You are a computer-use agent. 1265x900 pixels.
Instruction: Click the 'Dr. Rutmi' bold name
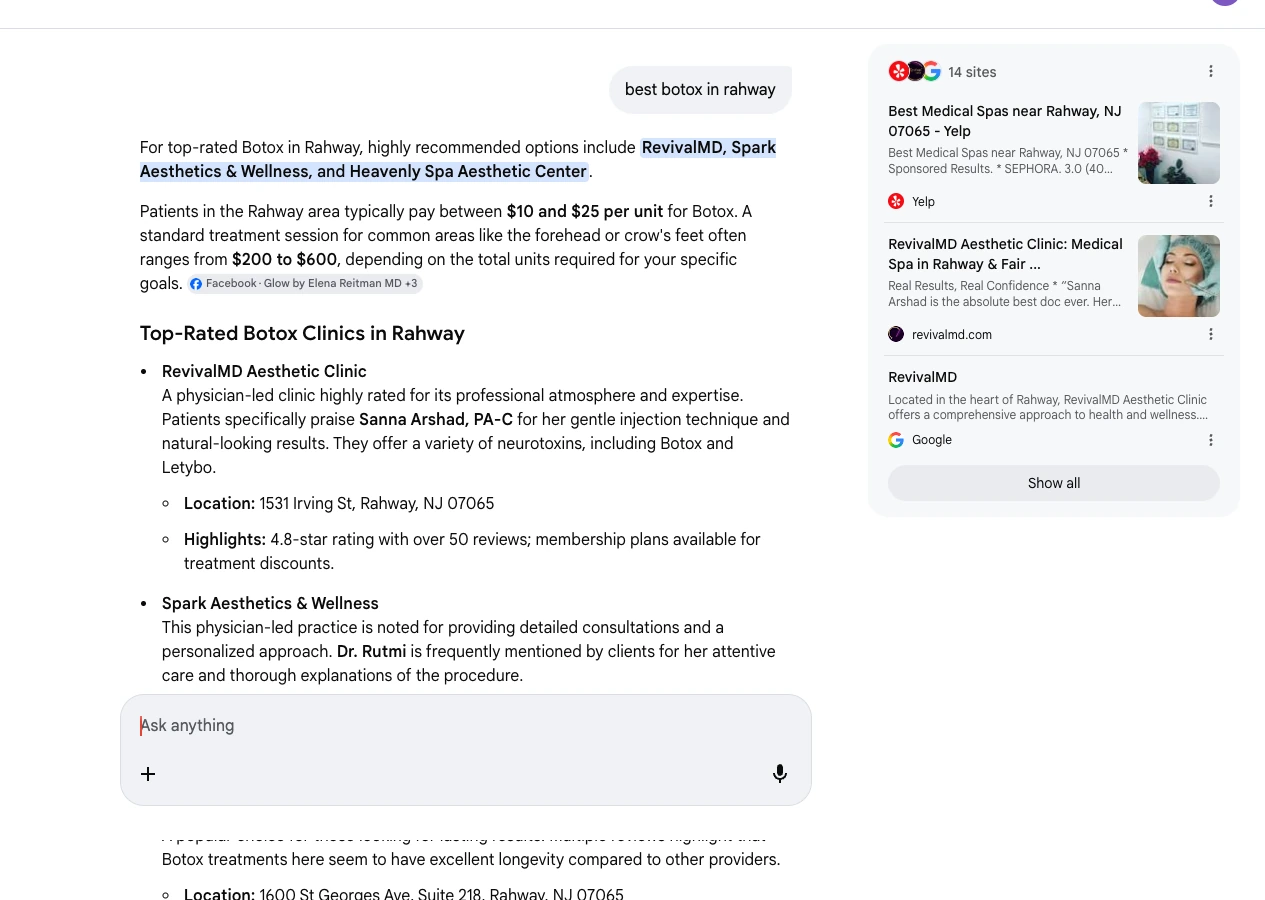point(371,651)
